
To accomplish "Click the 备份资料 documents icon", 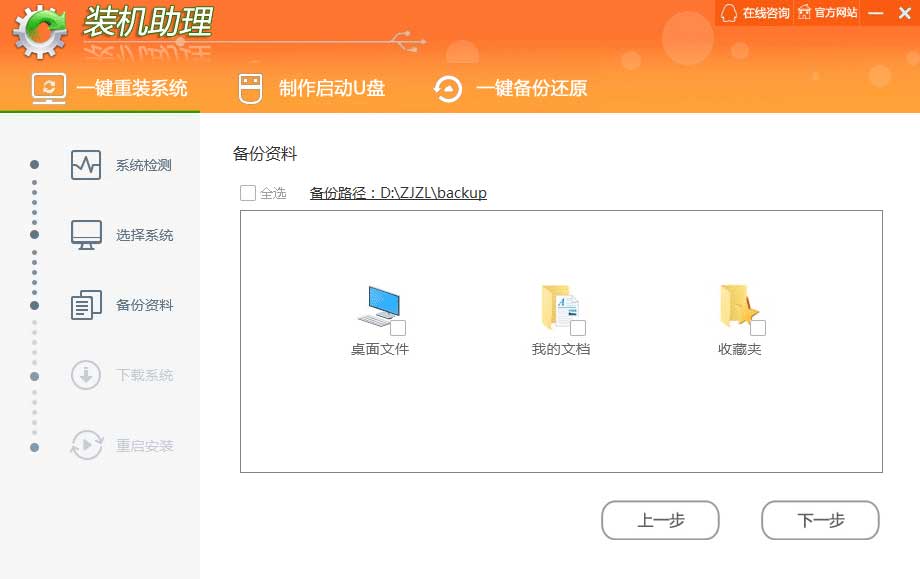I will point(86,305).
